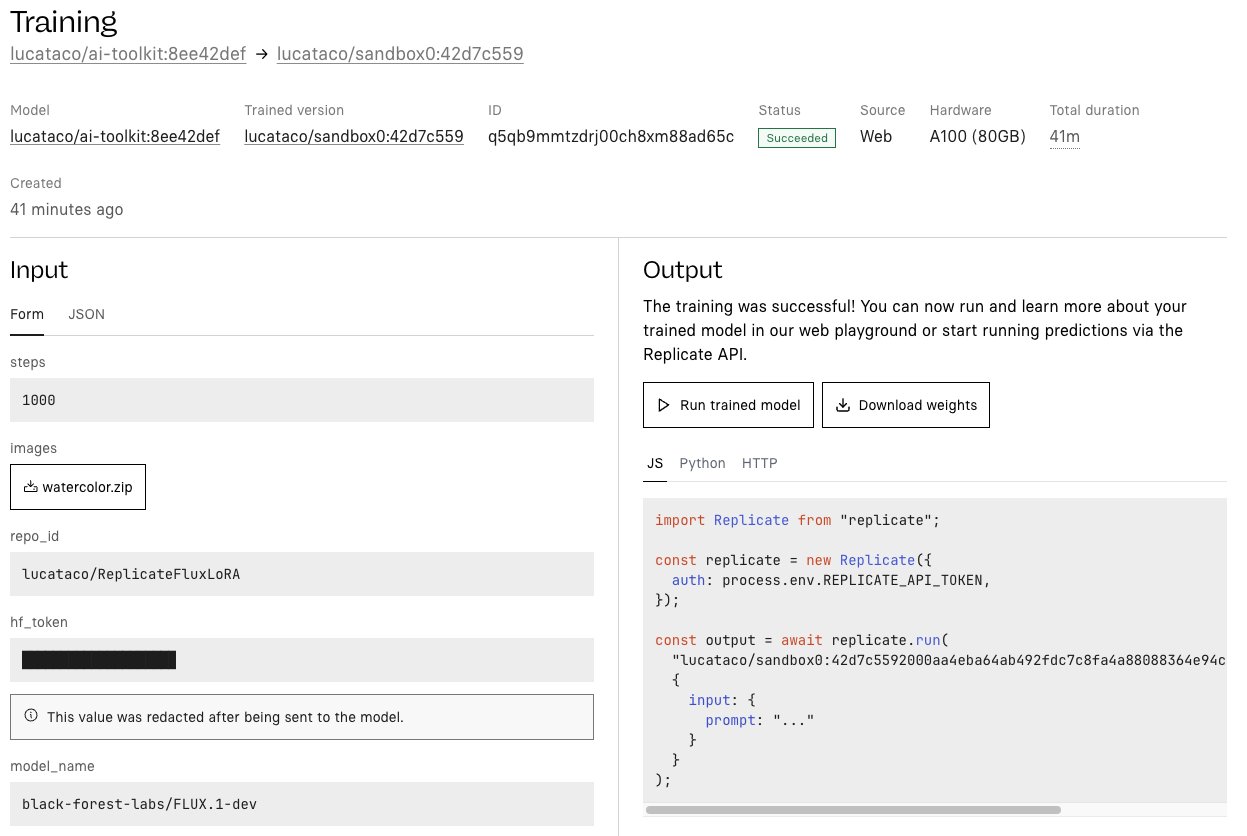Screen dimensions: 1247x836
Task: Click the Output section heading
Action: pos(683,269)
